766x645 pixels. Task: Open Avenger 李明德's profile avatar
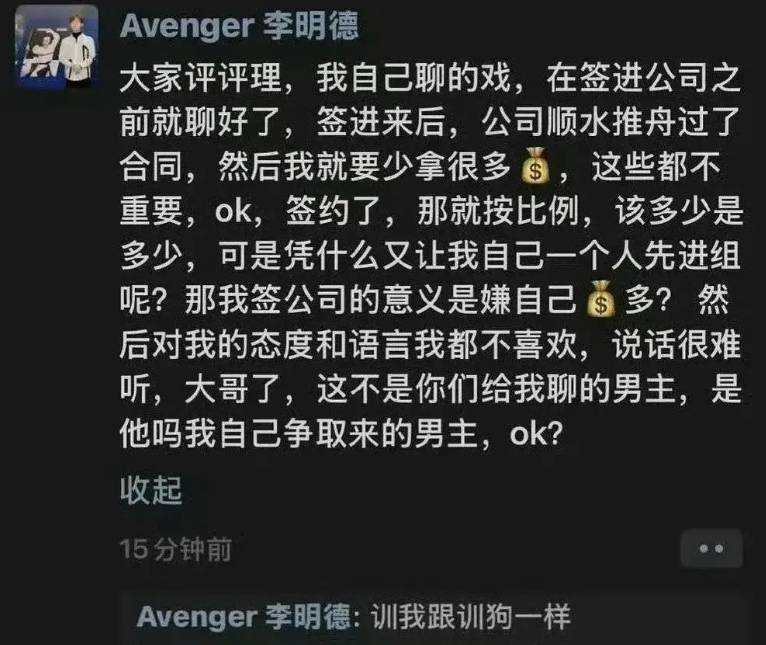[x=57, y=46]
